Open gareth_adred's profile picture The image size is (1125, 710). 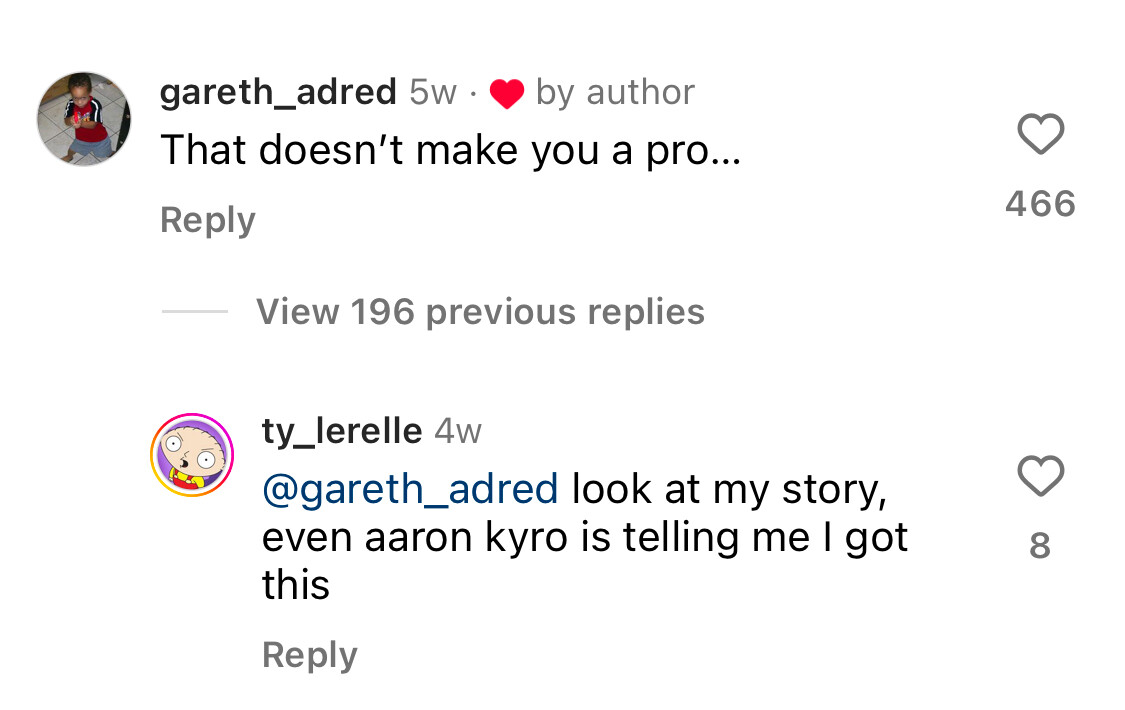pyautogui.click(x=85, y=118)
